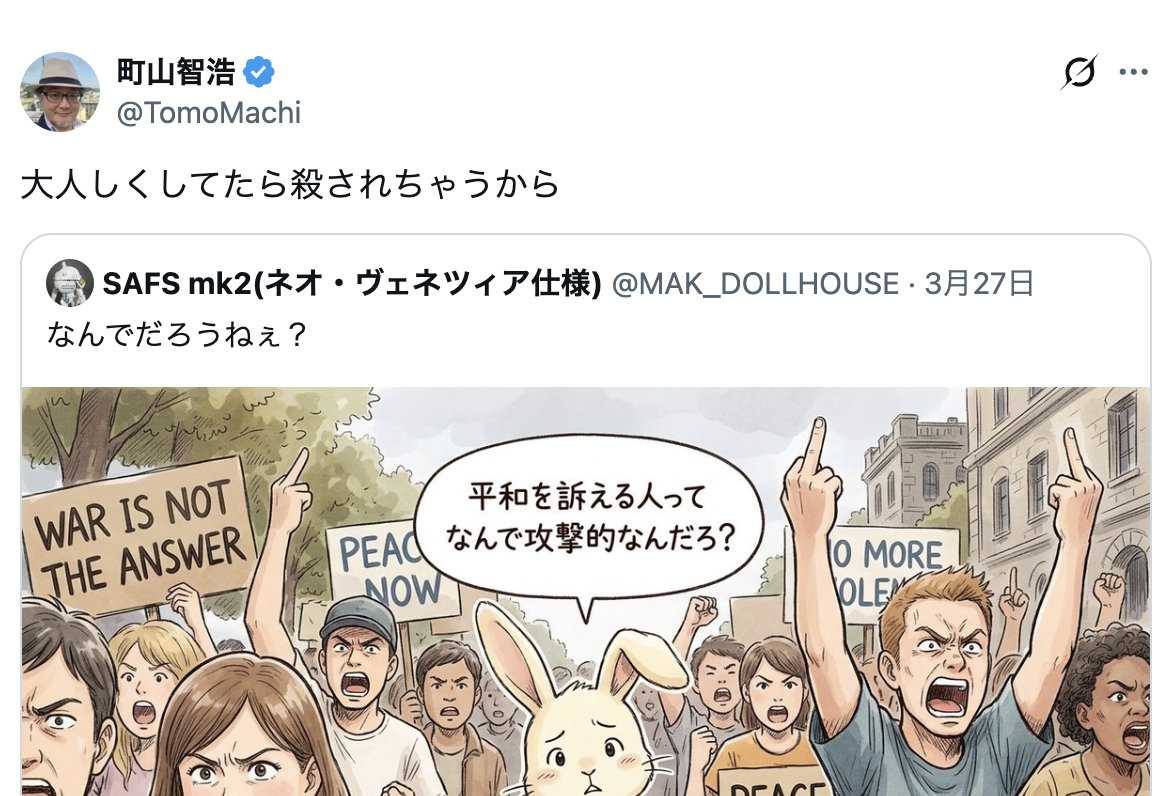The height and width of the screenshot is (796, 1174).
Task: Visit the @TomoMachi handle
Action: tap(209, 113)
